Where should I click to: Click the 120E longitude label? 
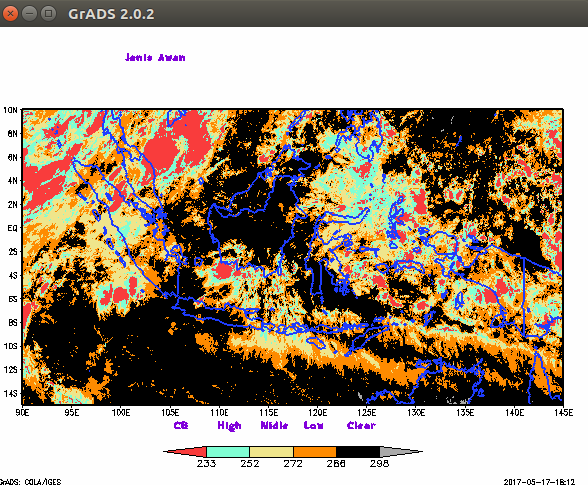point(318,413)
